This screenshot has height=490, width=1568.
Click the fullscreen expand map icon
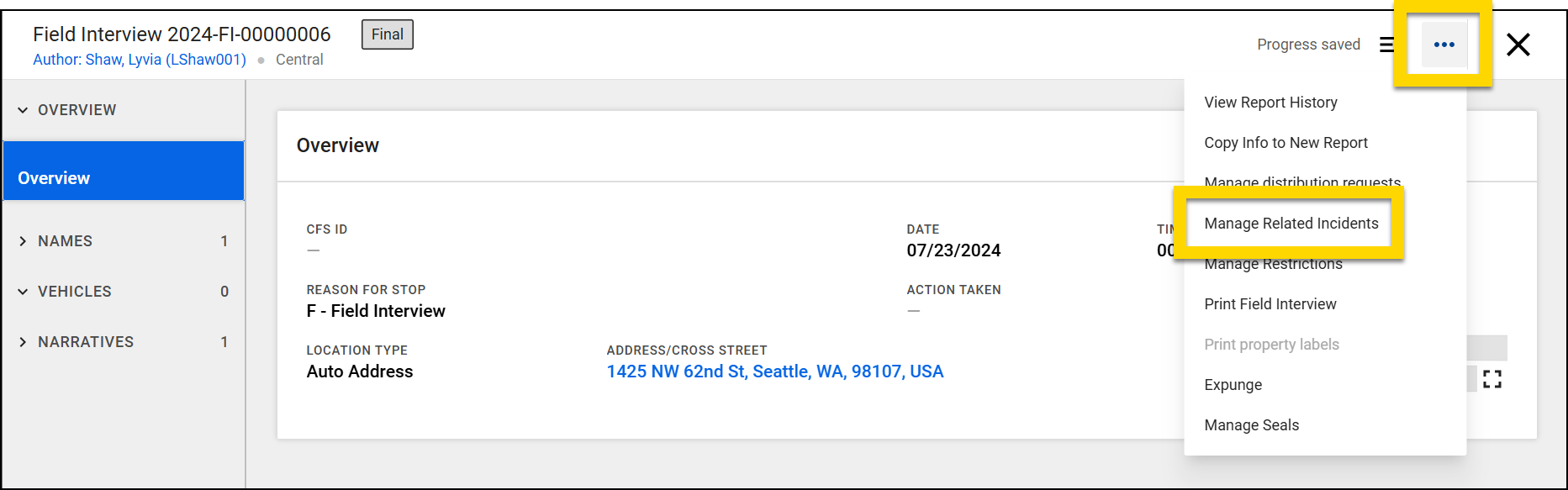pos(1492,380)
